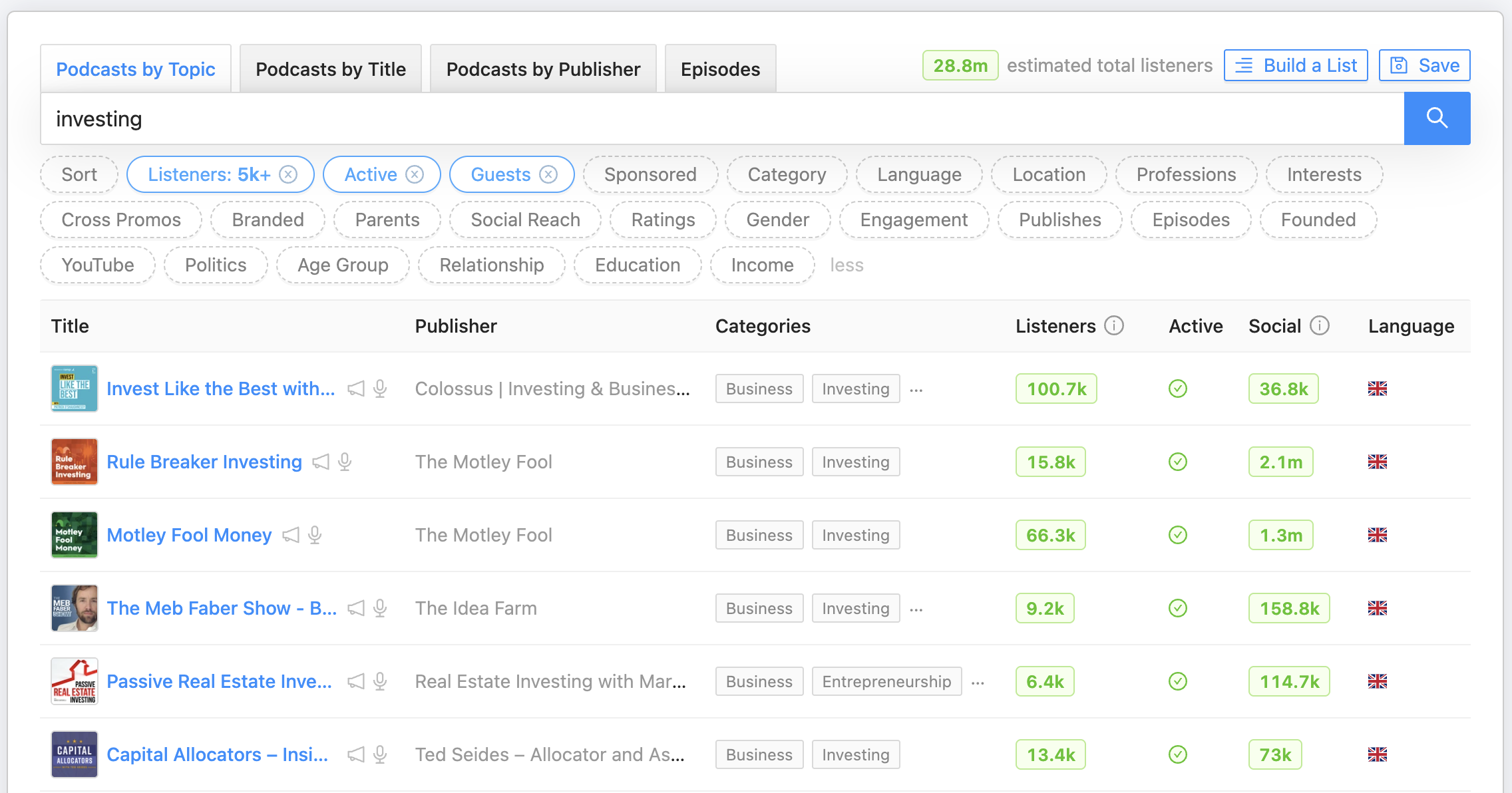Remove the Listeners 5k+ filter

(288, 174)
